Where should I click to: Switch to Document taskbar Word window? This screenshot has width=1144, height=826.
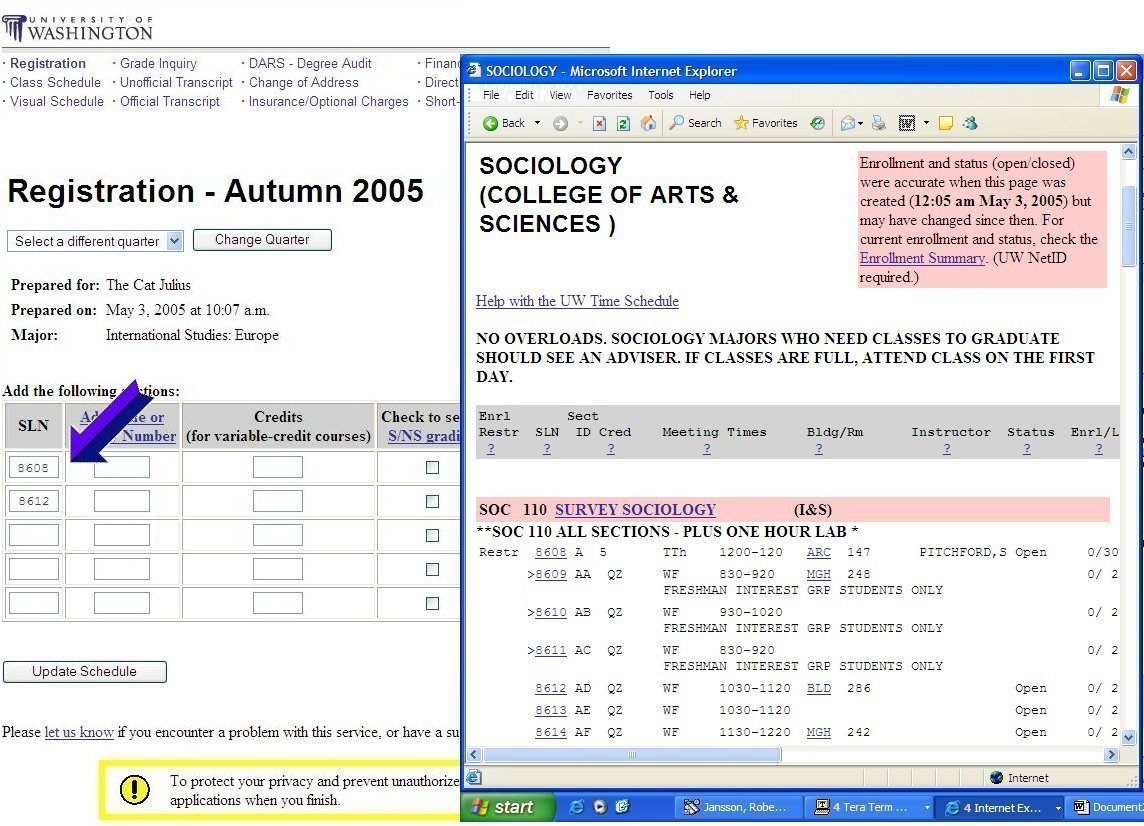(x=1107, y=807)
